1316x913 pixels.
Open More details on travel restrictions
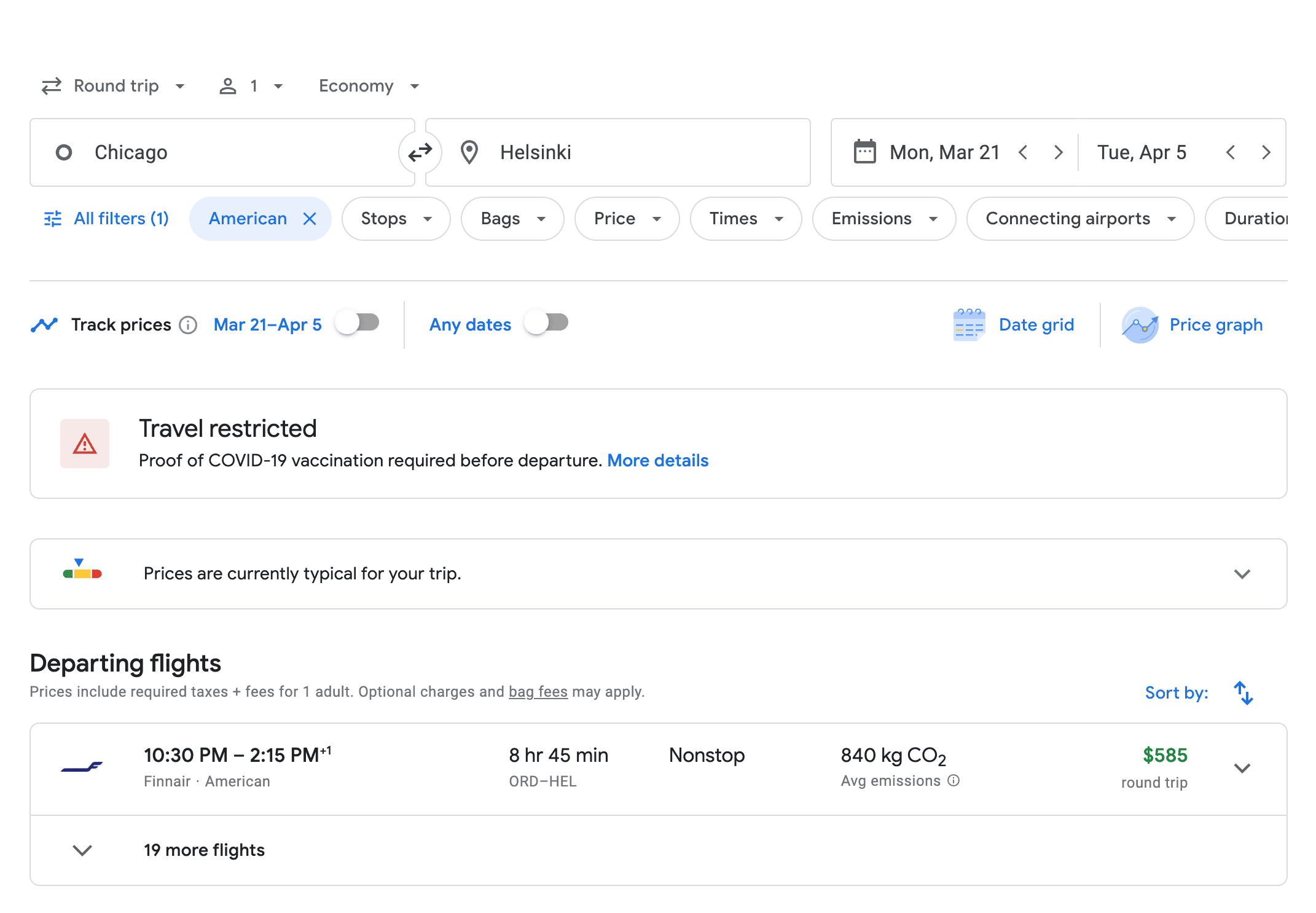[657, 461]
